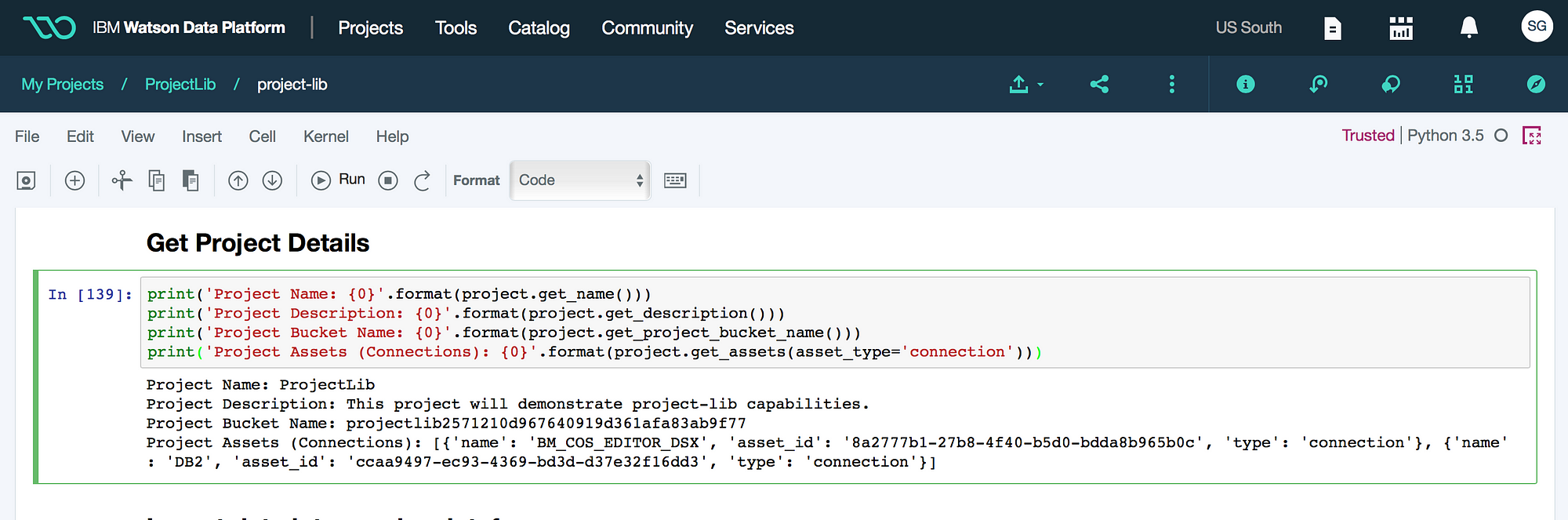Open the notebook info panel
Screen dimensions: 1568x520
1245,84
